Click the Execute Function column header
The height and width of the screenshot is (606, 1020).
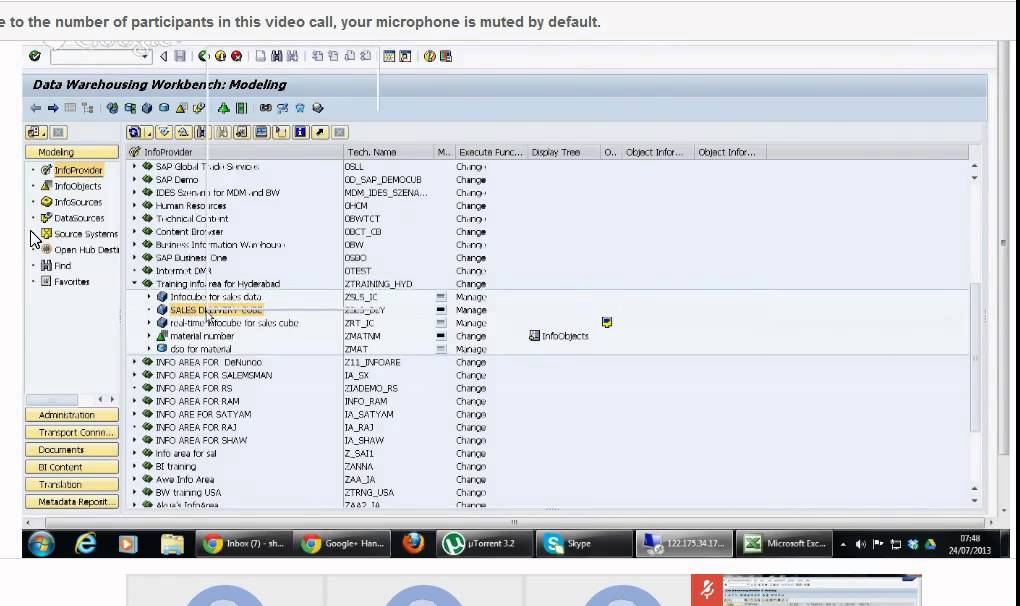click(x=491, y=152)
